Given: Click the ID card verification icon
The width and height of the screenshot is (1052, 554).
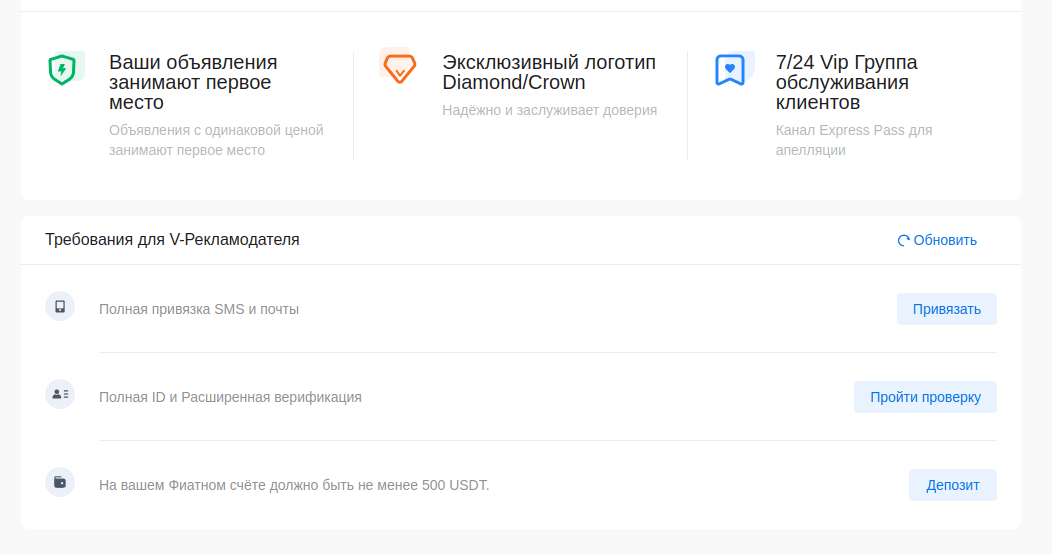Looking at the screenshot, I should click(x=60, y=394).
